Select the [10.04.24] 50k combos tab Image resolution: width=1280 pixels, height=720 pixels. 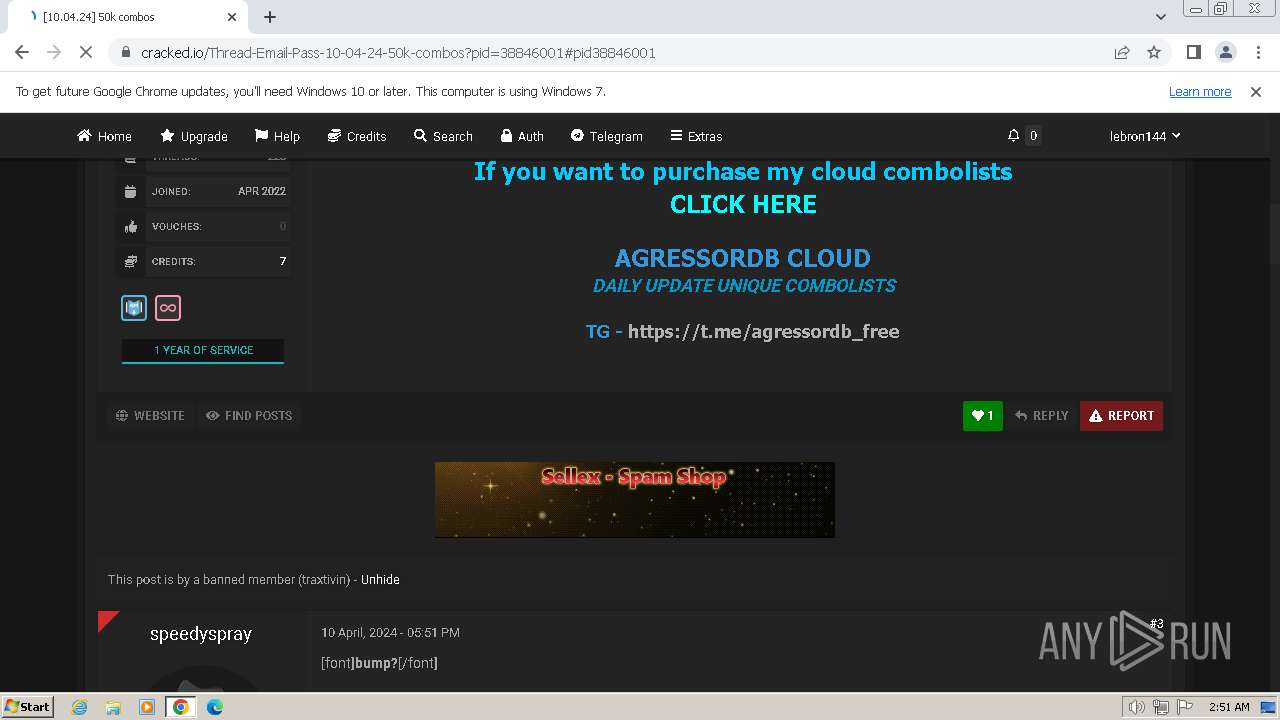[x=127, y=17]
